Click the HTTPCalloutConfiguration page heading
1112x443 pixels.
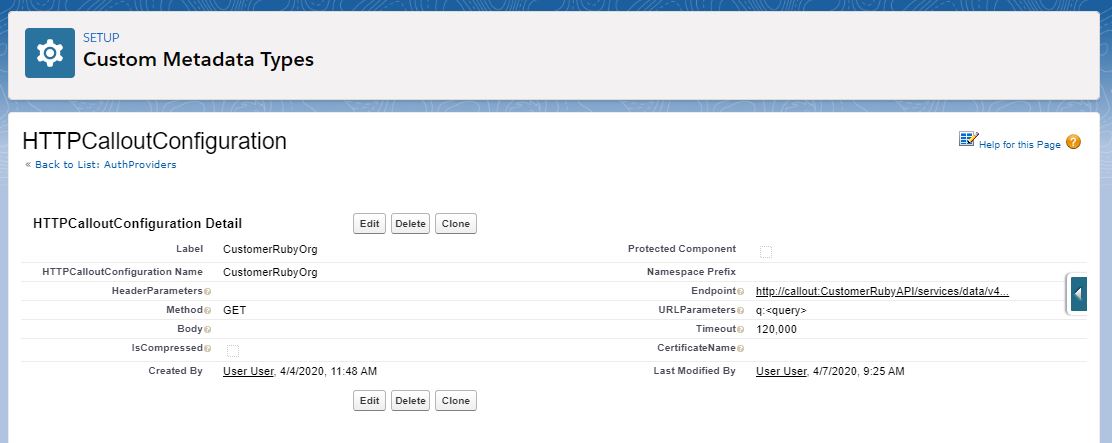click(x=155, y=141)
